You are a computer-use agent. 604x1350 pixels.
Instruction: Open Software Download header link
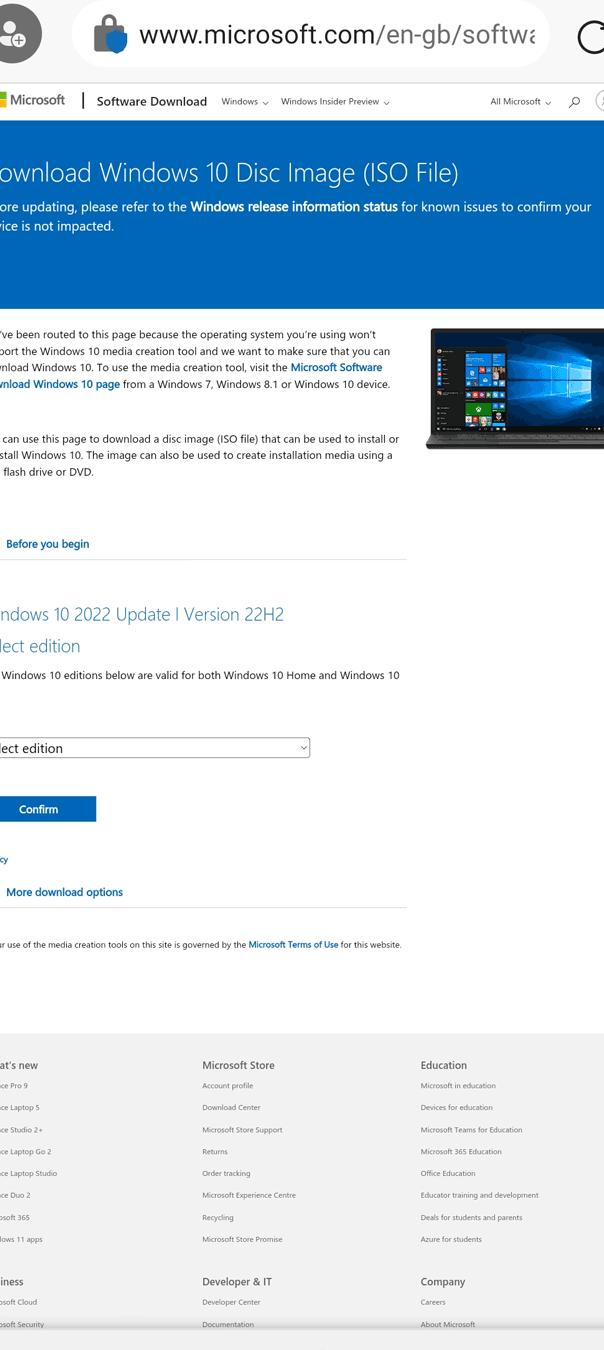coord(152,101)
